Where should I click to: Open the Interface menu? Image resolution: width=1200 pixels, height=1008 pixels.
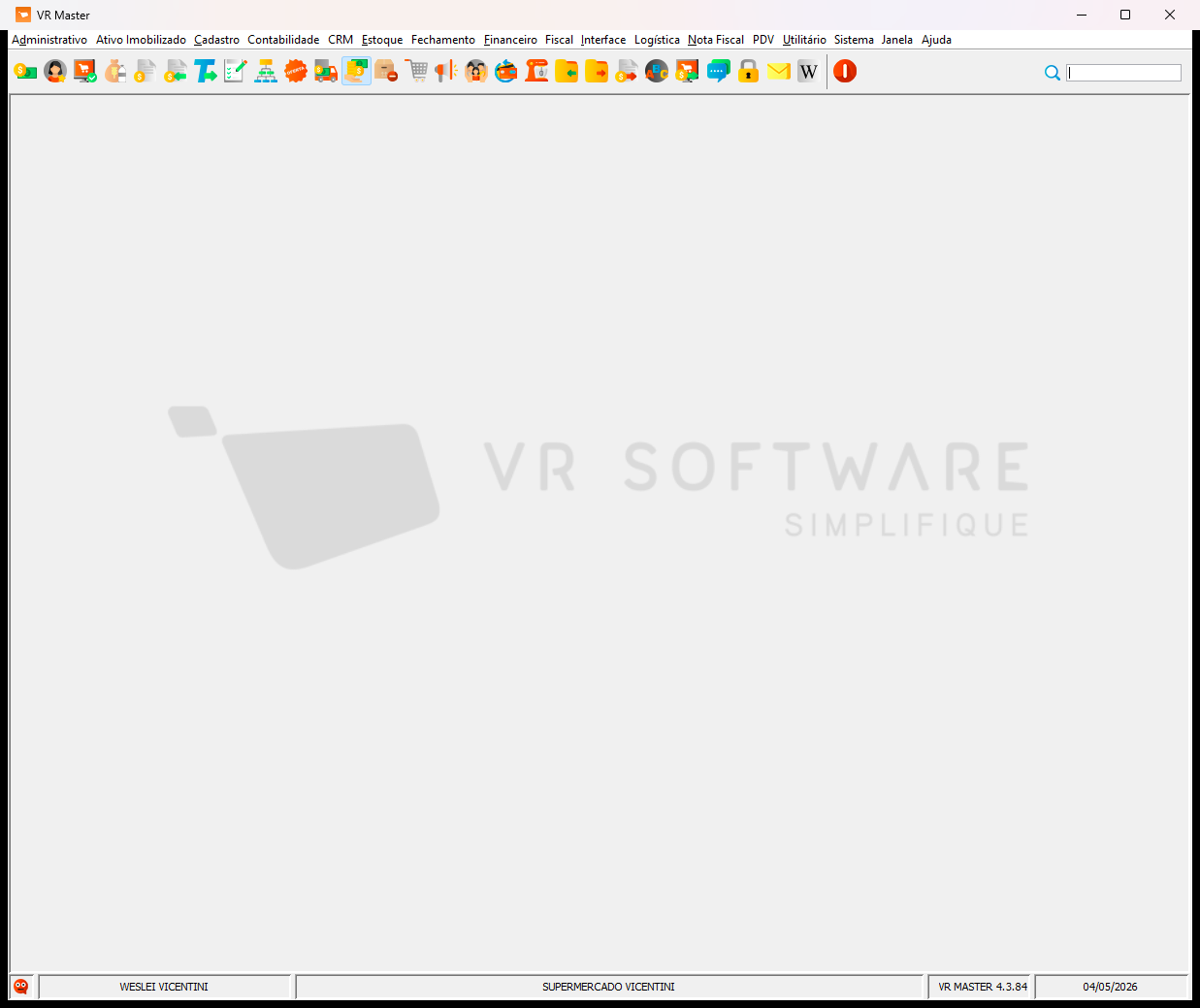603,40
